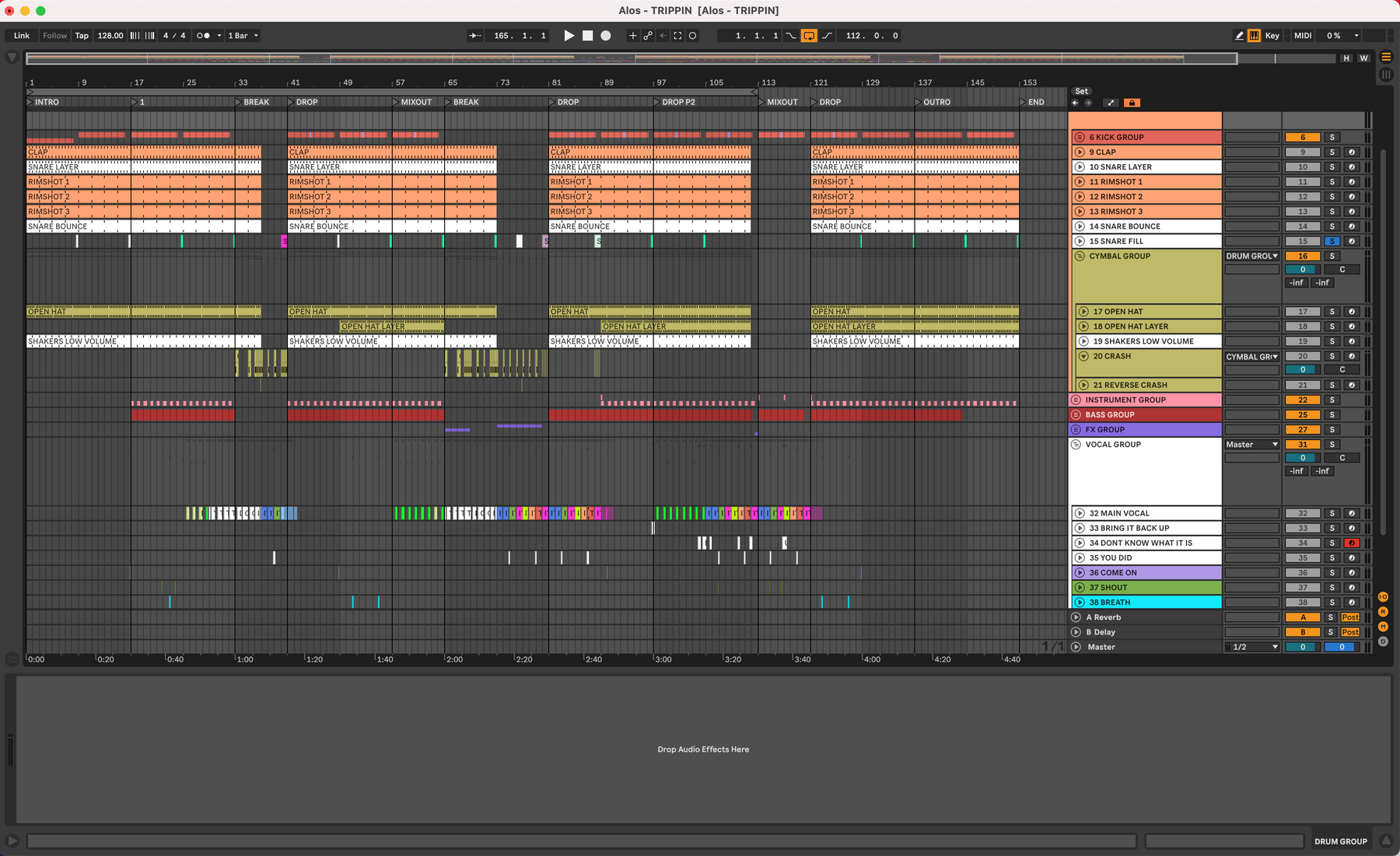This screenshot has width=1400, height=856.
Task: Click the Master volume slider
Action: pos(1303,647)
